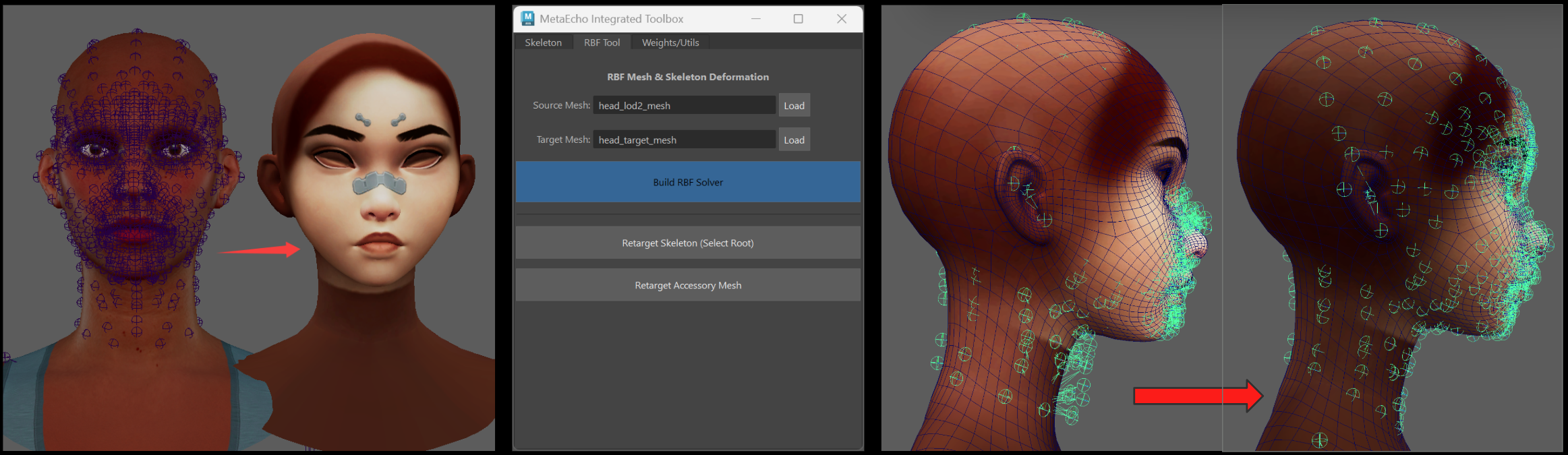Click the 'Source Mesh:' label

pos(561,105)
